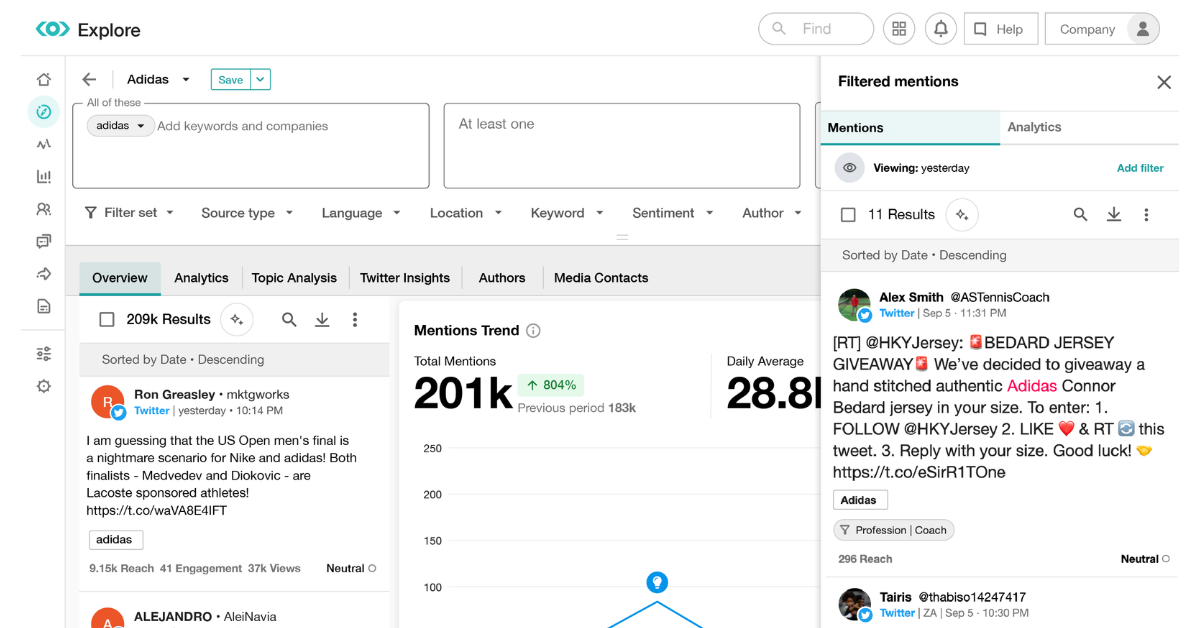Check the 11 Results select-all checkbox
The image size is (1200, 628).
pos(848,215)
